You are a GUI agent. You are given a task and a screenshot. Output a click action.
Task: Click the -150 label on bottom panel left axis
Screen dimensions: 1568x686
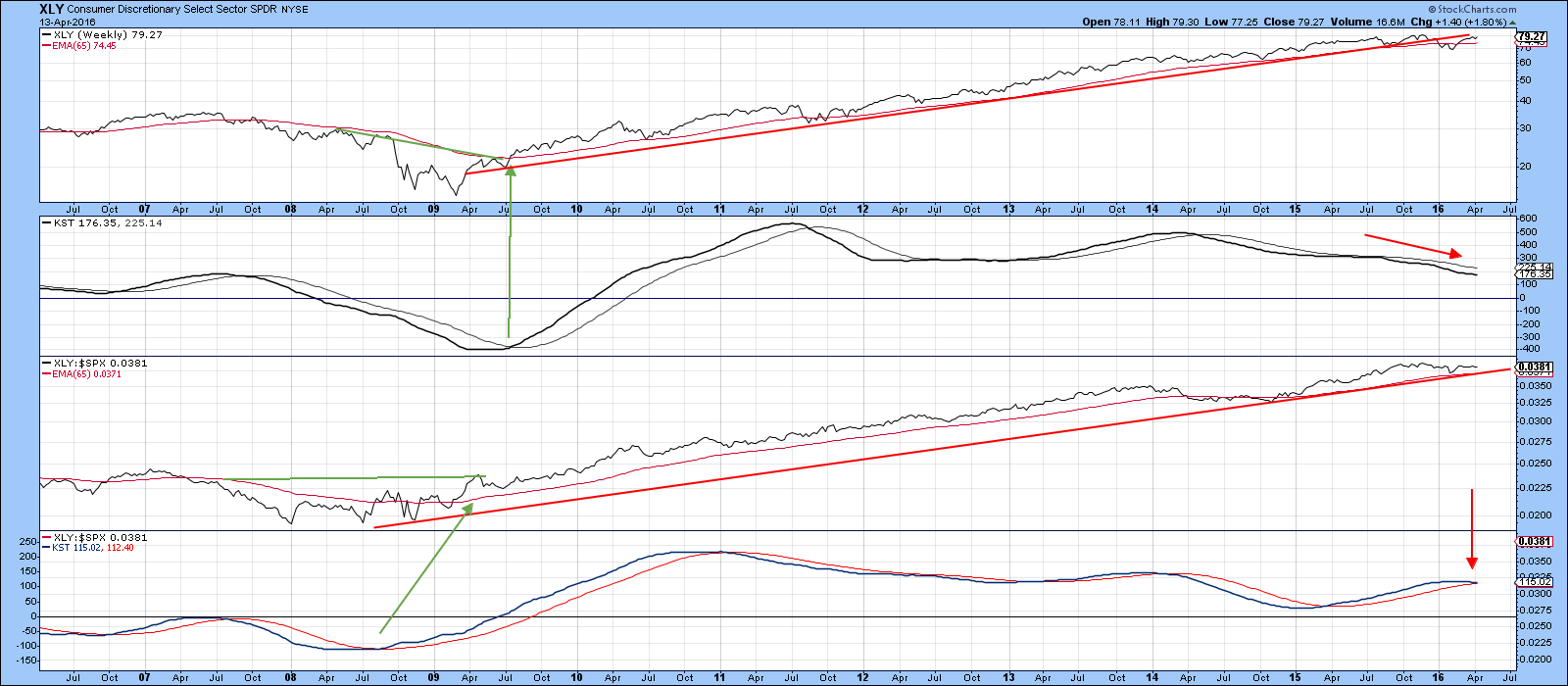[x=26, y=661]
